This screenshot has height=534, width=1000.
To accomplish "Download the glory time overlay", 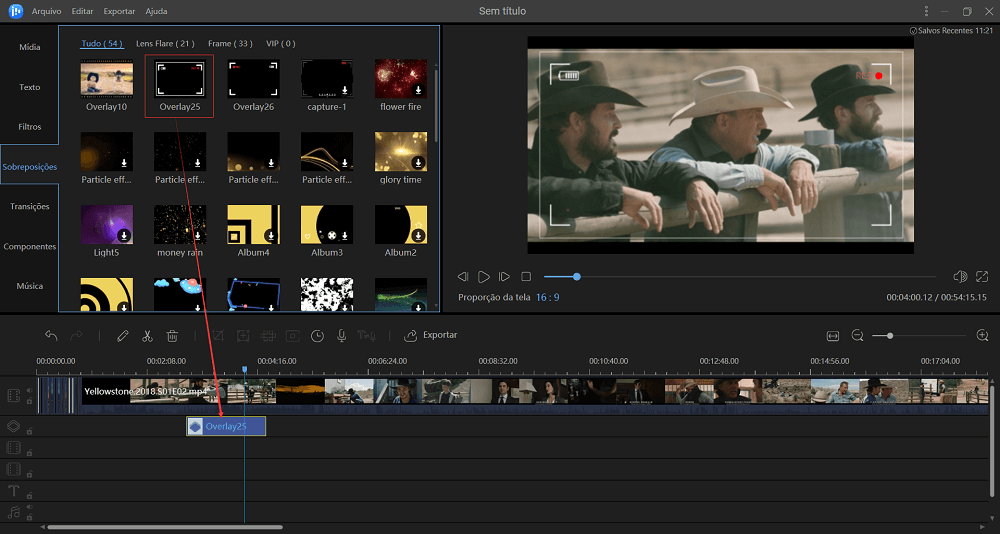I will (418, 163).
